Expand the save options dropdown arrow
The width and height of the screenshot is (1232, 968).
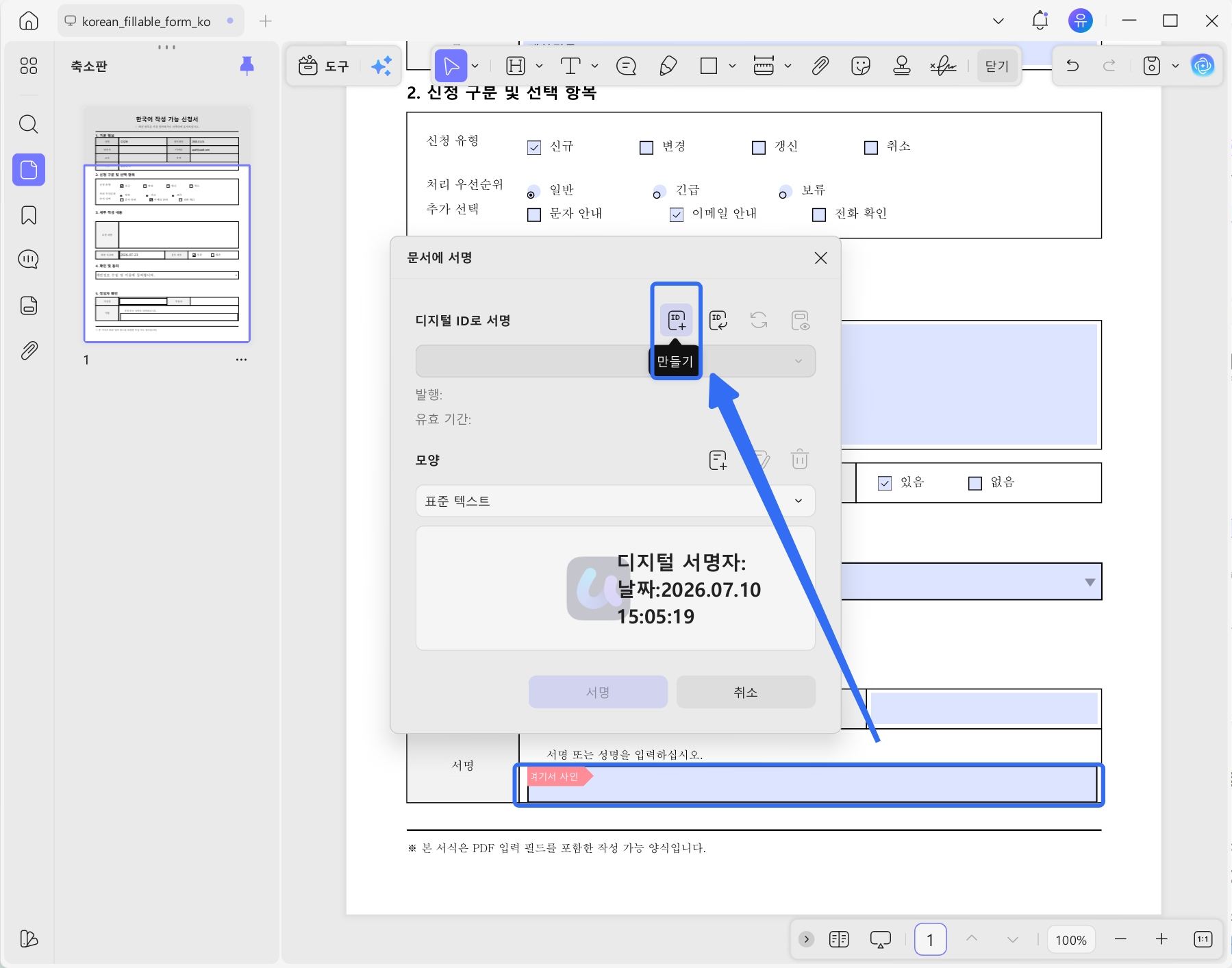1175,66
